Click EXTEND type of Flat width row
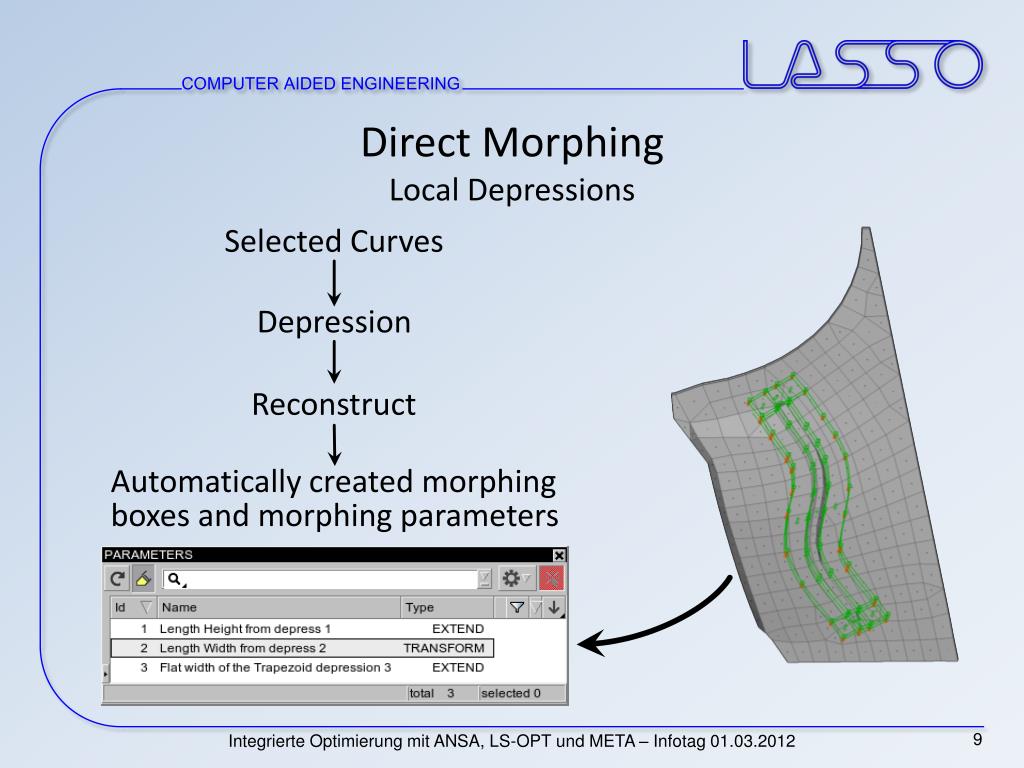This screenshot has height=768, width=1024. pos(458,667)
